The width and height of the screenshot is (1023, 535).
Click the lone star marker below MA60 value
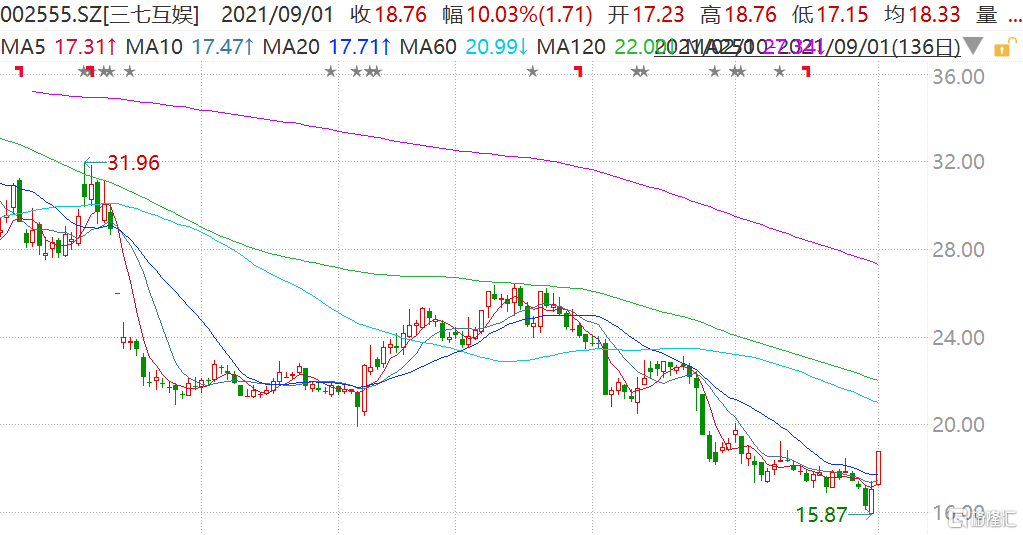[x=533, y=71]
